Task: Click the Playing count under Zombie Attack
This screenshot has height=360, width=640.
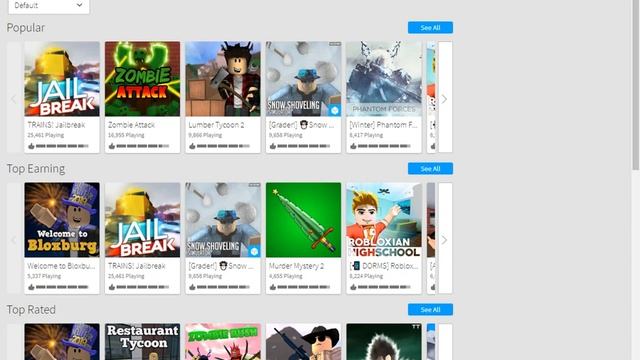Action: [126, 135]
